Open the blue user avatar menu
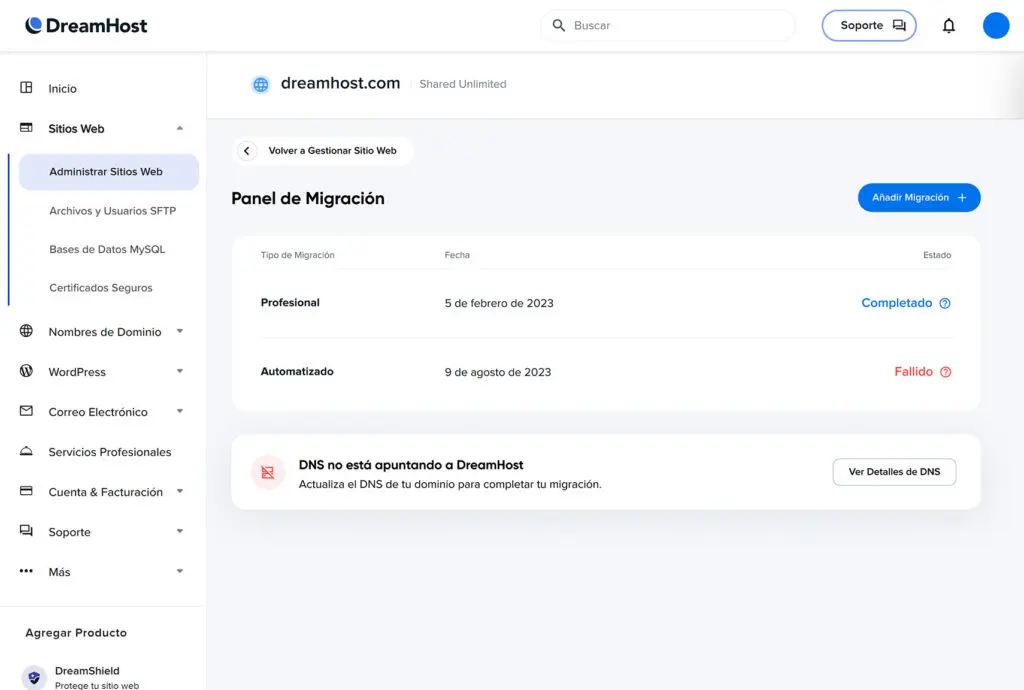Image resolution: width=1024 pixels, height=690 pixels. [996, 25]
